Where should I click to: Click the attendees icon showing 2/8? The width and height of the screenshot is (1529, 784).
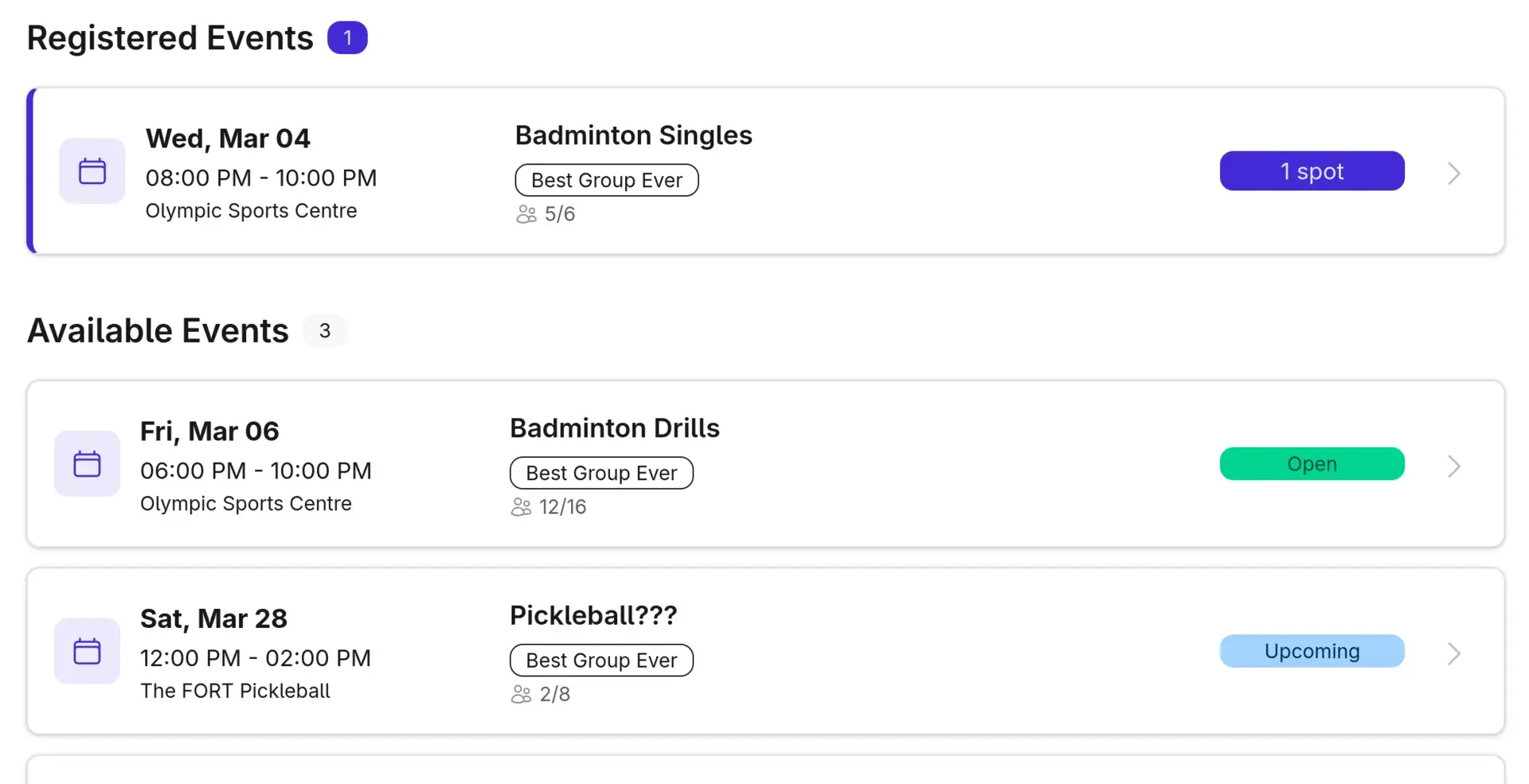tap(521, 693)
